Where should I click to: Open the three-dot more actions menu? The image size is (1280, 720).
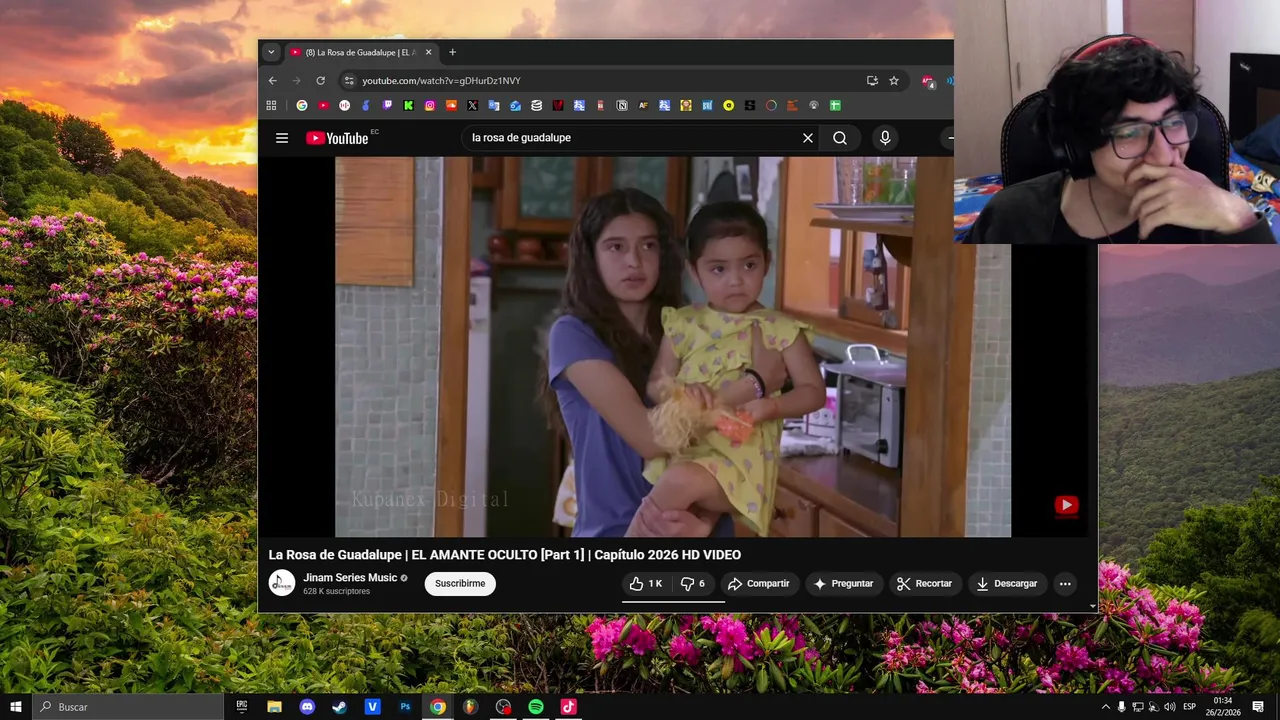click(x=1065, y=584)
